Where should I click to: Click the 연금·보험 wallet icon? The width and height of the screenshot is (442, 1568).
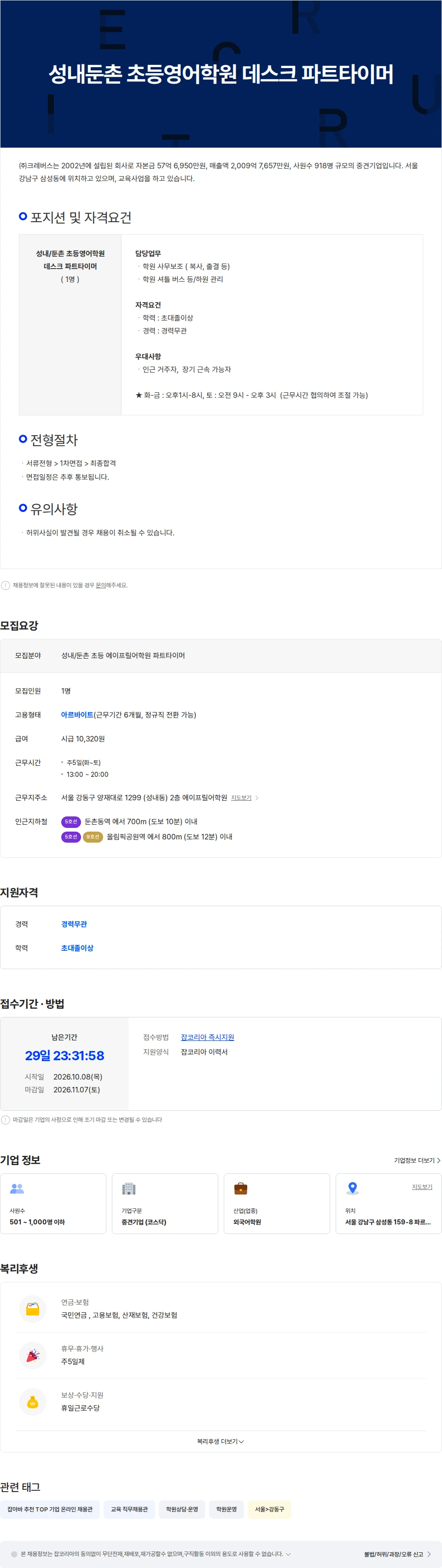coord(33,1309)
